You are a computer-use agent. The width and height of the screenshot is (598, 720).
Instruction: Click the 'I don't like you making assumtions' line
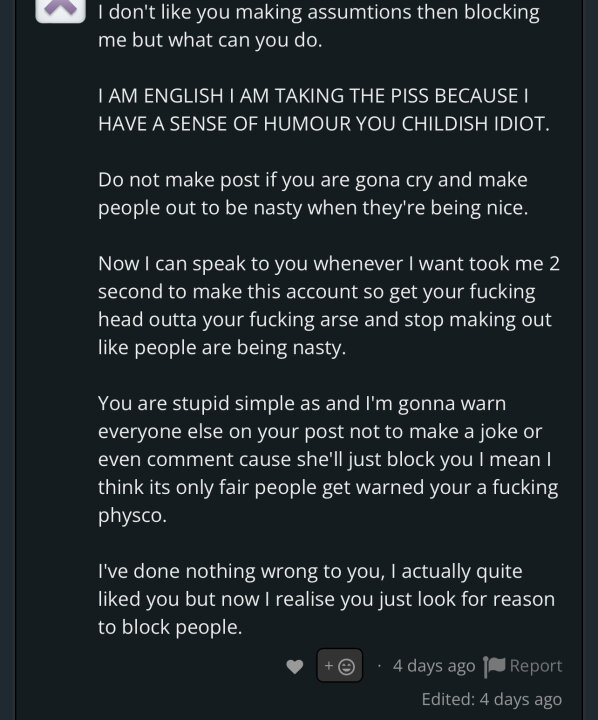coord(319,12)
